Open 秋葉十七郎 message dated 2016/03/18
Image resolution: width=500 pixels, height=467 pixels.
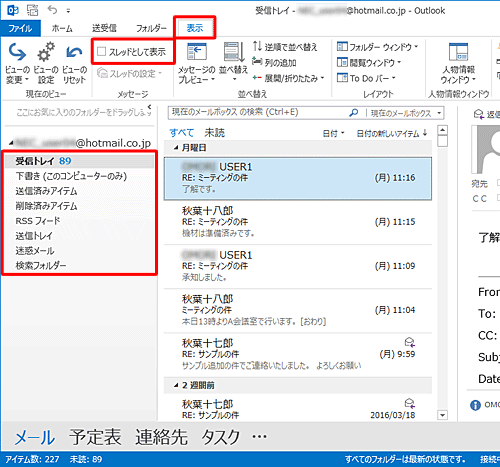298,408
